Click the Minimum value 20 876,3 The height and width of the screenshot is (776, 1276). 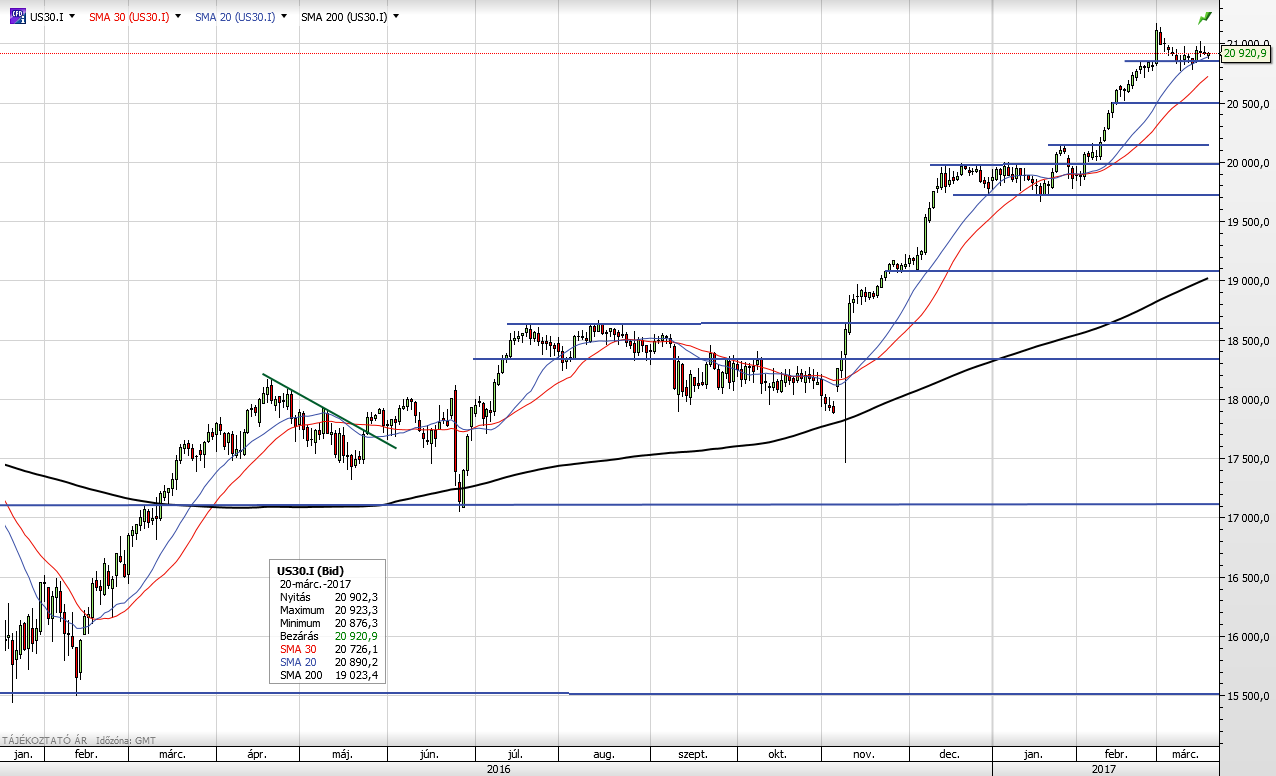click(356, 623)
